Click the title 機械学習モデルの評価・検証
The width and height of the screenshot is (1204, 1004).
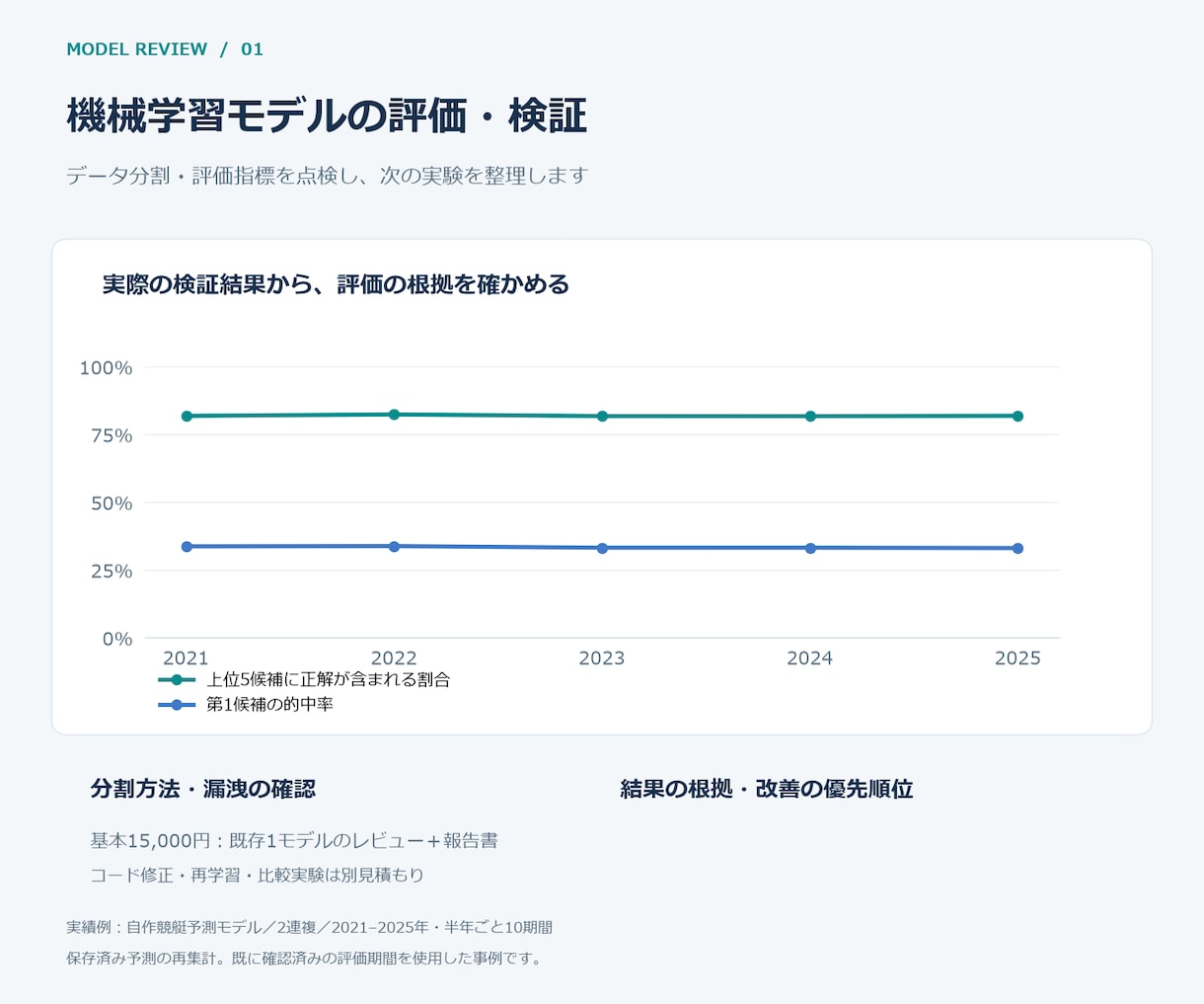(327, 116)
